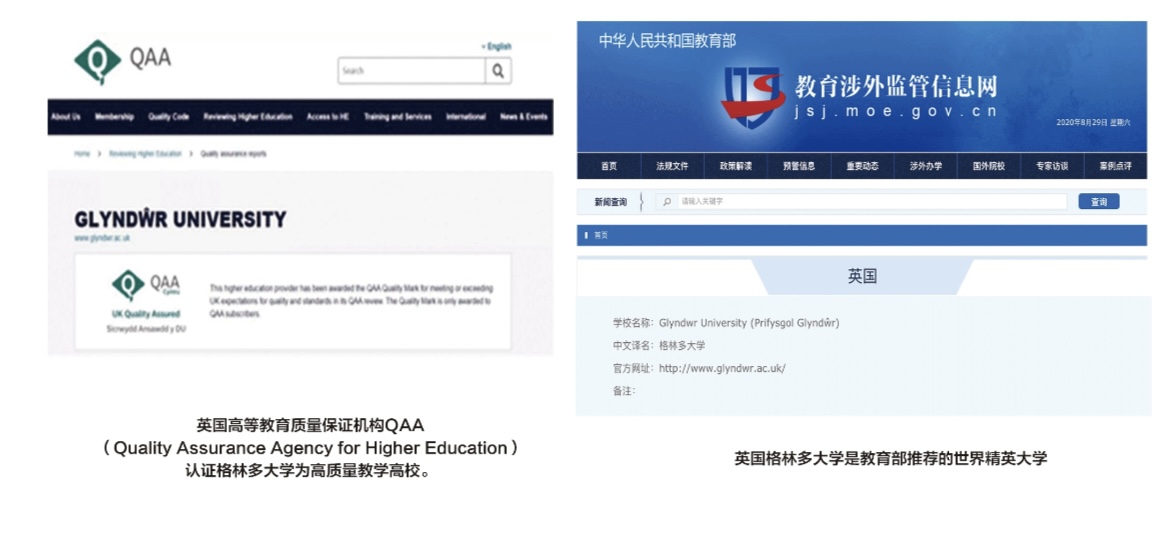Image resolution: width=1170 pixels, height=533 pixels.
Task: Open the 政策解读 navigation tab
Action: tap(736, 166)
